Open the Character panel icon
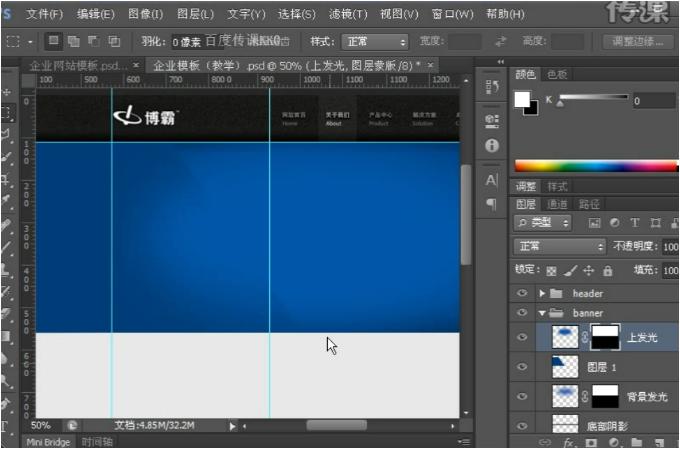This screenshot has width=680, height=449. click(x=492, y=180)
